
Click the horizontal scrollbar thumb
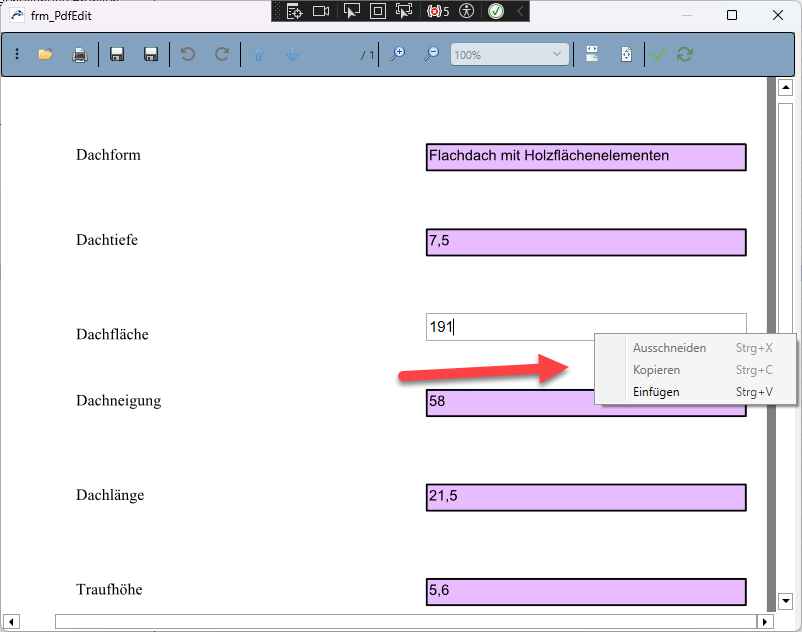pos(406,622)
